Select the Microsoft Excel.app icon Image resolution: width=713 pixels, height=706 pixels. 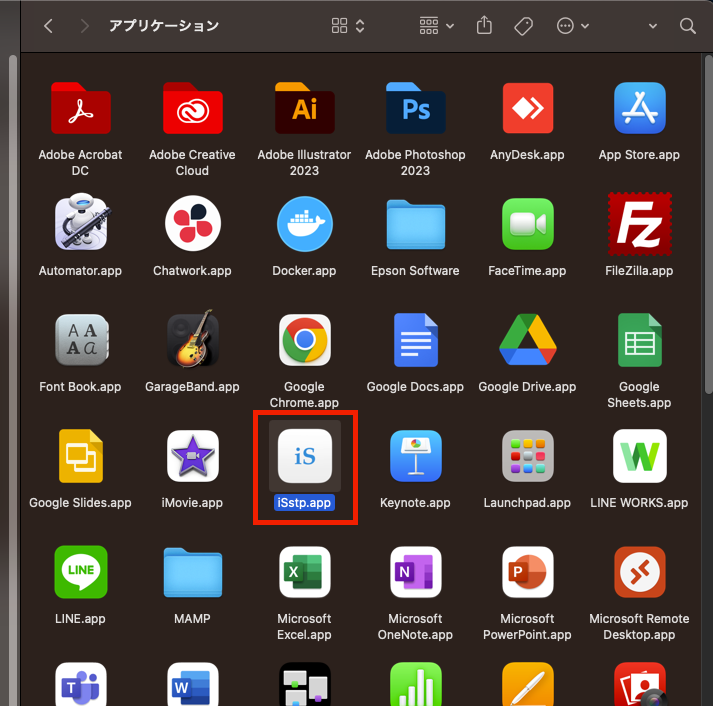tap(305, 571)
